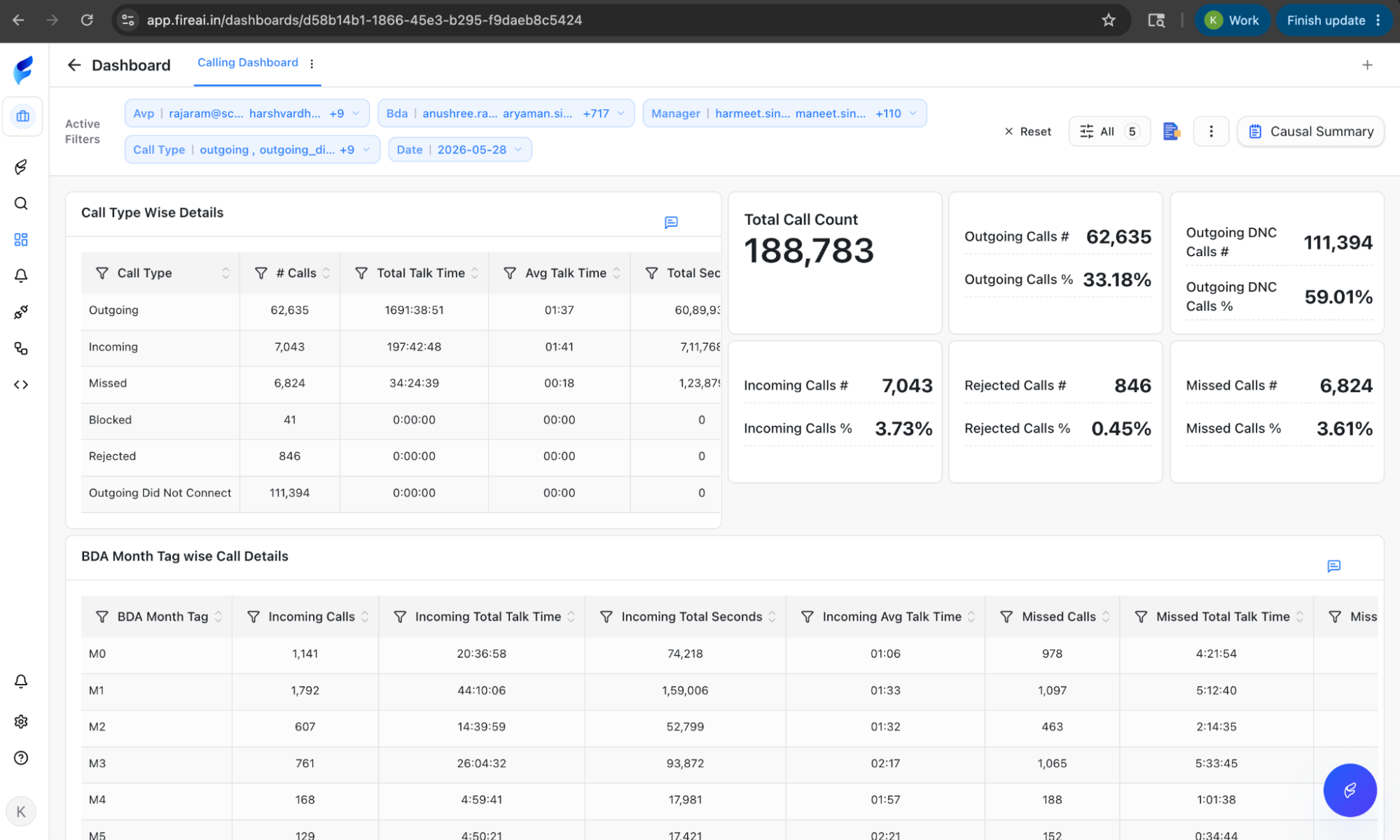Click the code brackets icon in the sidebar
1400x840 pixels.
coord(21,384)
